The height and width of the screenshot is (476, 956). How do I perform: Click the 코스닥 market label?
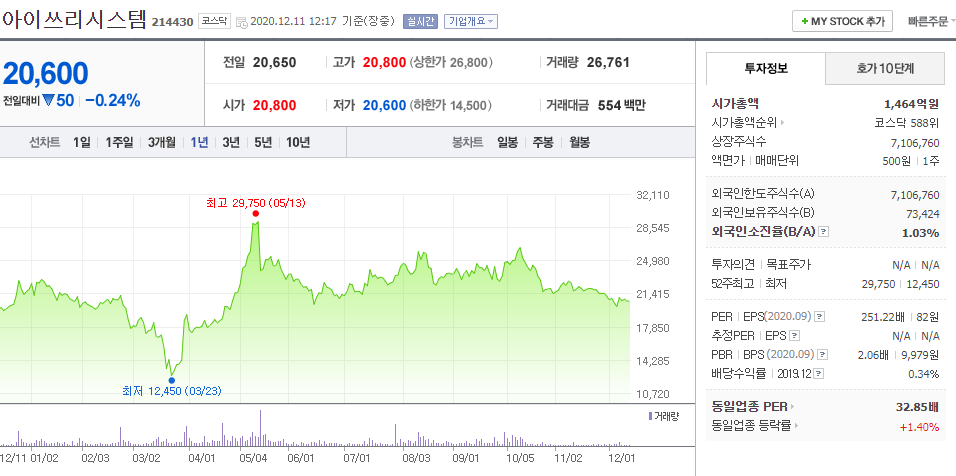point(215,21)
